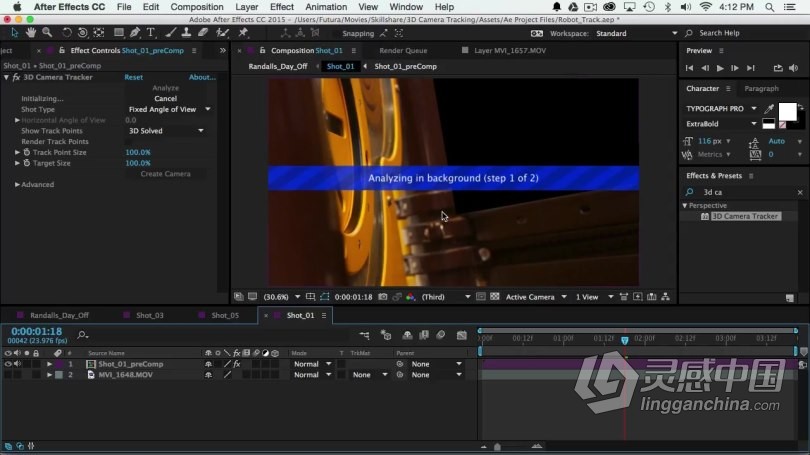This screenshot has height=455, width=810.
Task: Select the Selection arrow tool
Action: (14, 33)
